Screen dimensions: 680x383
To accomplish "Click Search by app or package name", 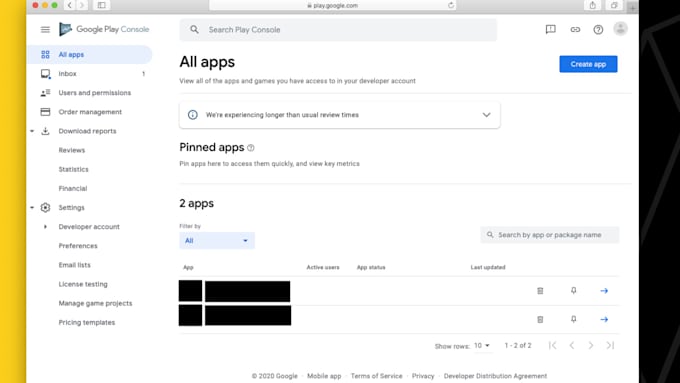I will click(x=549, y=235).
